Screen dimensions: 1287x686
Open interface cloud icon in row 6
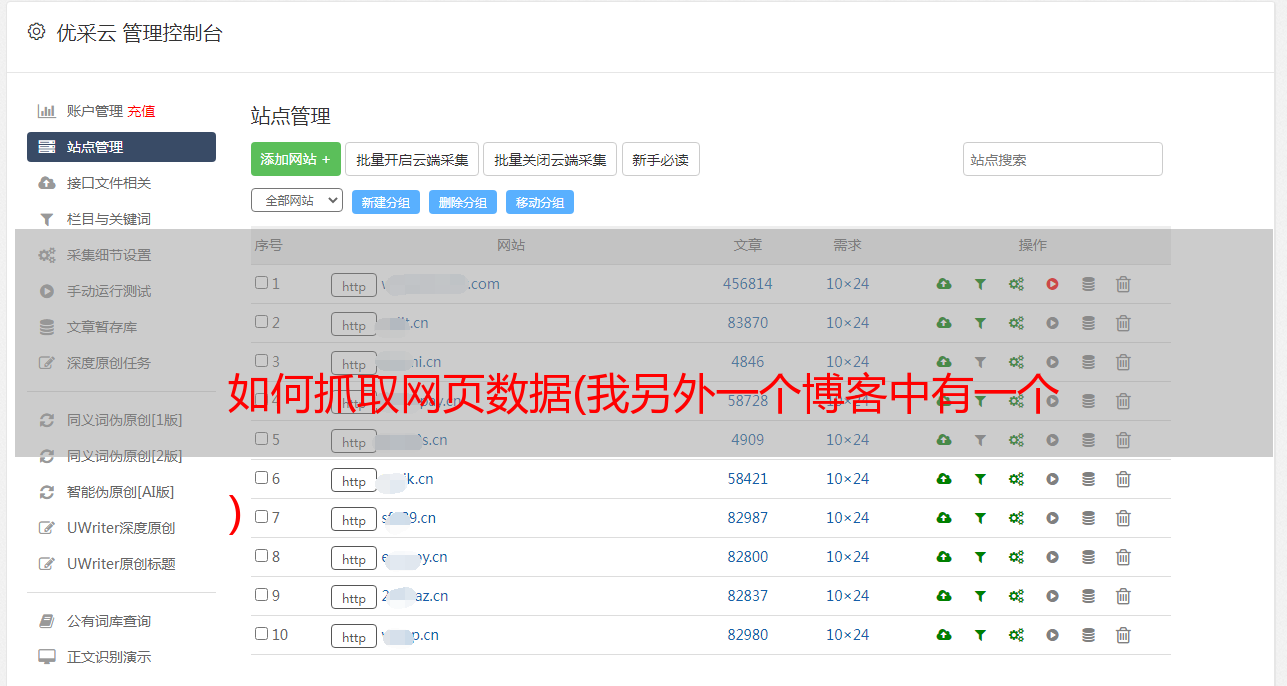[x=944, y=479]
